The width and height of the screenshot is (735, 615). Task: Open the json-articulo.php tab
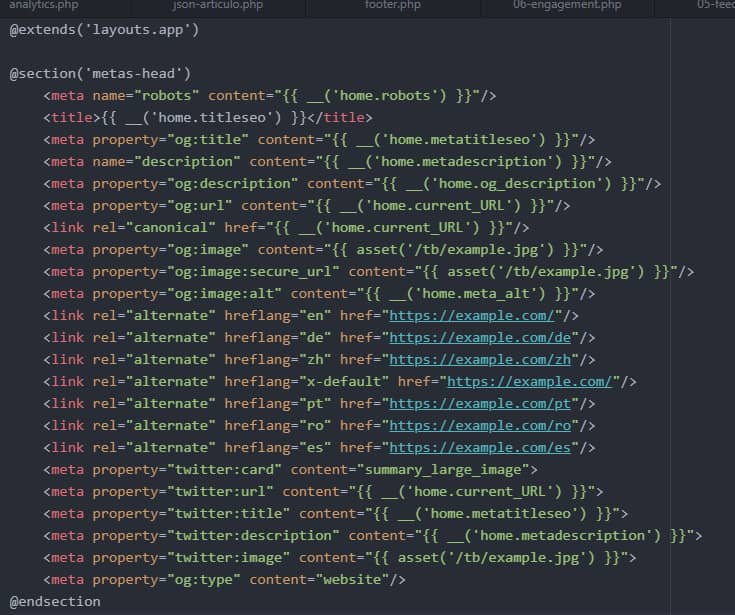click(218, 5)
